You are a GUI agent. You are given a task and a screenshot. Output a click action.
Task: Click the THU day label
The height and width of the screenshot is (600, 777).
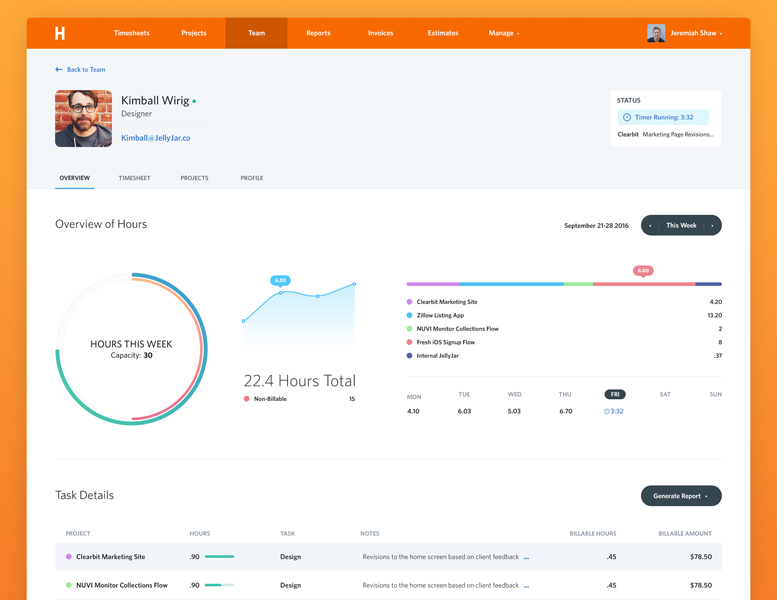coord(565,394)
